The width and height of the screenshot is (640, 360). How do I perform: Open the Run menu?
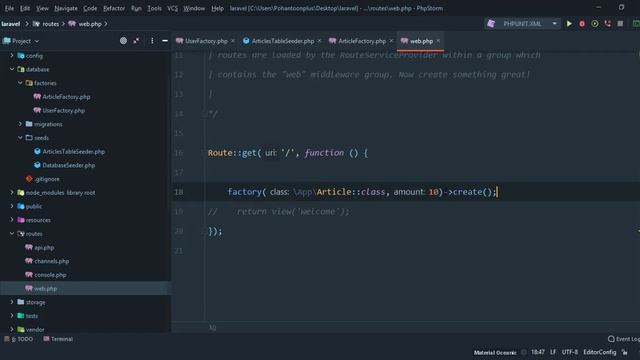click(x=136, y=8)
